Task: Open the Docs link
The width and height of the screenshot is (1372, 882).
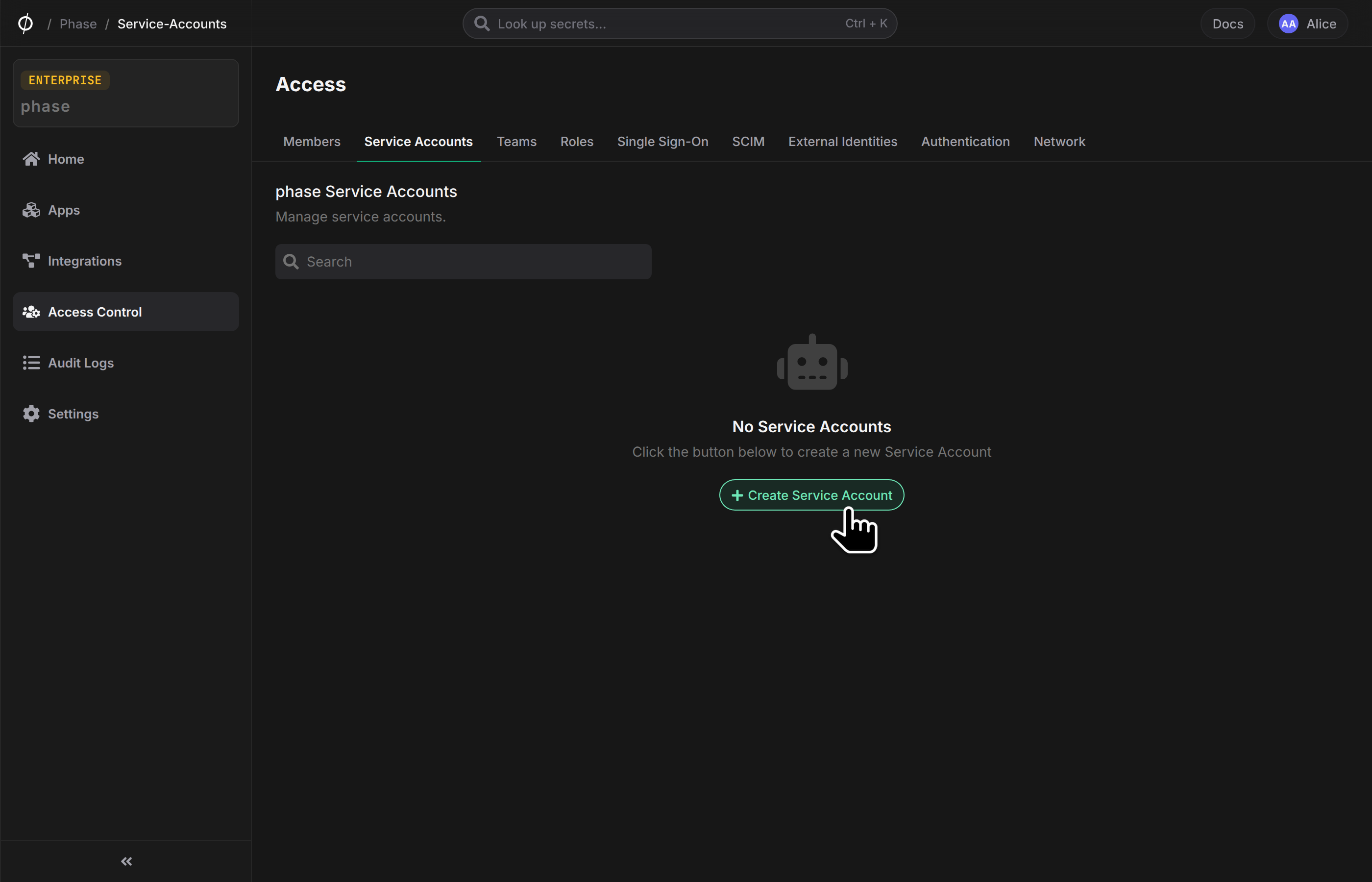Action: click(1228, 24)
